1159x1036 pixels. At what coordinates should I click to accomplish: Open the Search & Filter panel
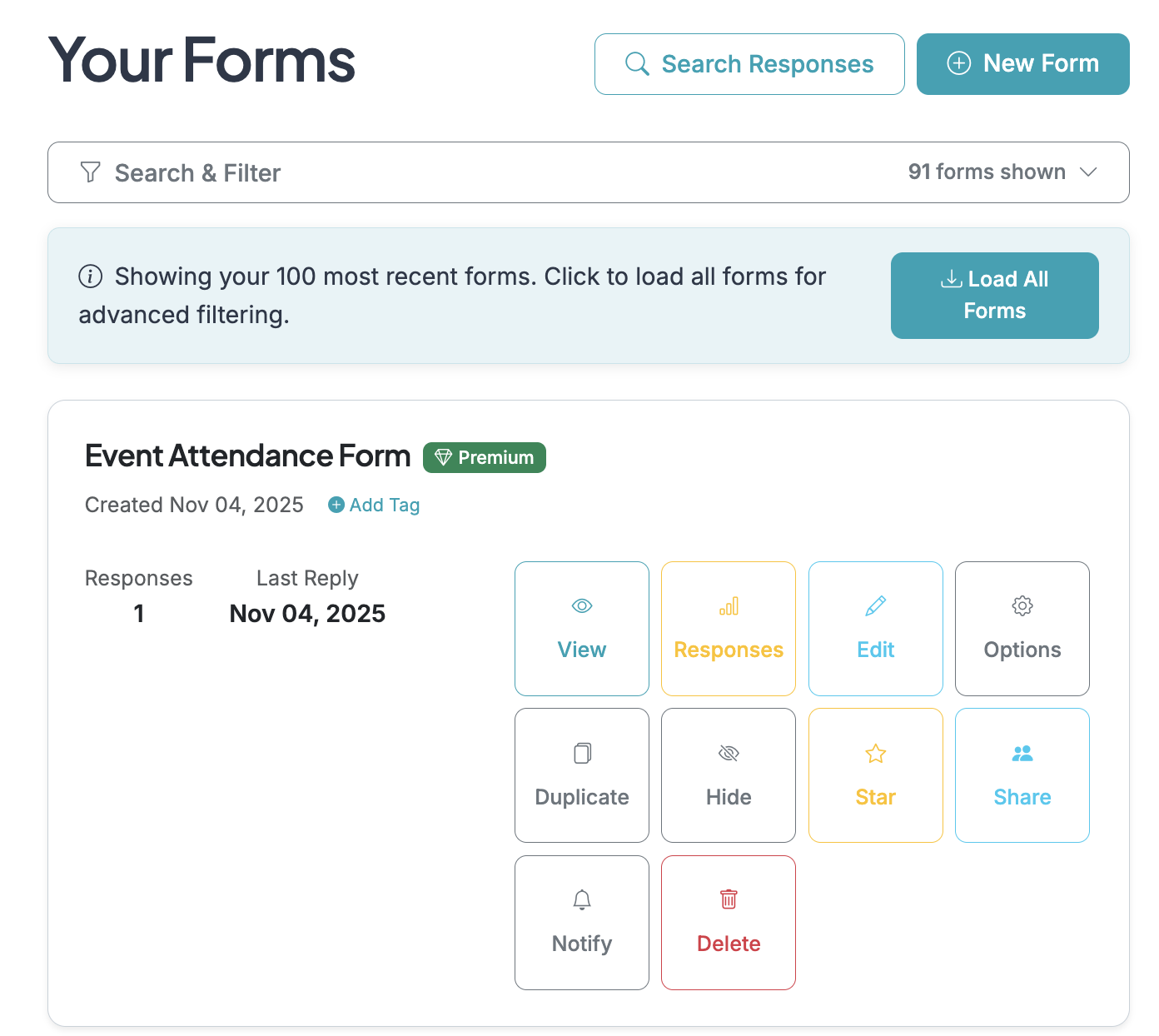[198, 172]
